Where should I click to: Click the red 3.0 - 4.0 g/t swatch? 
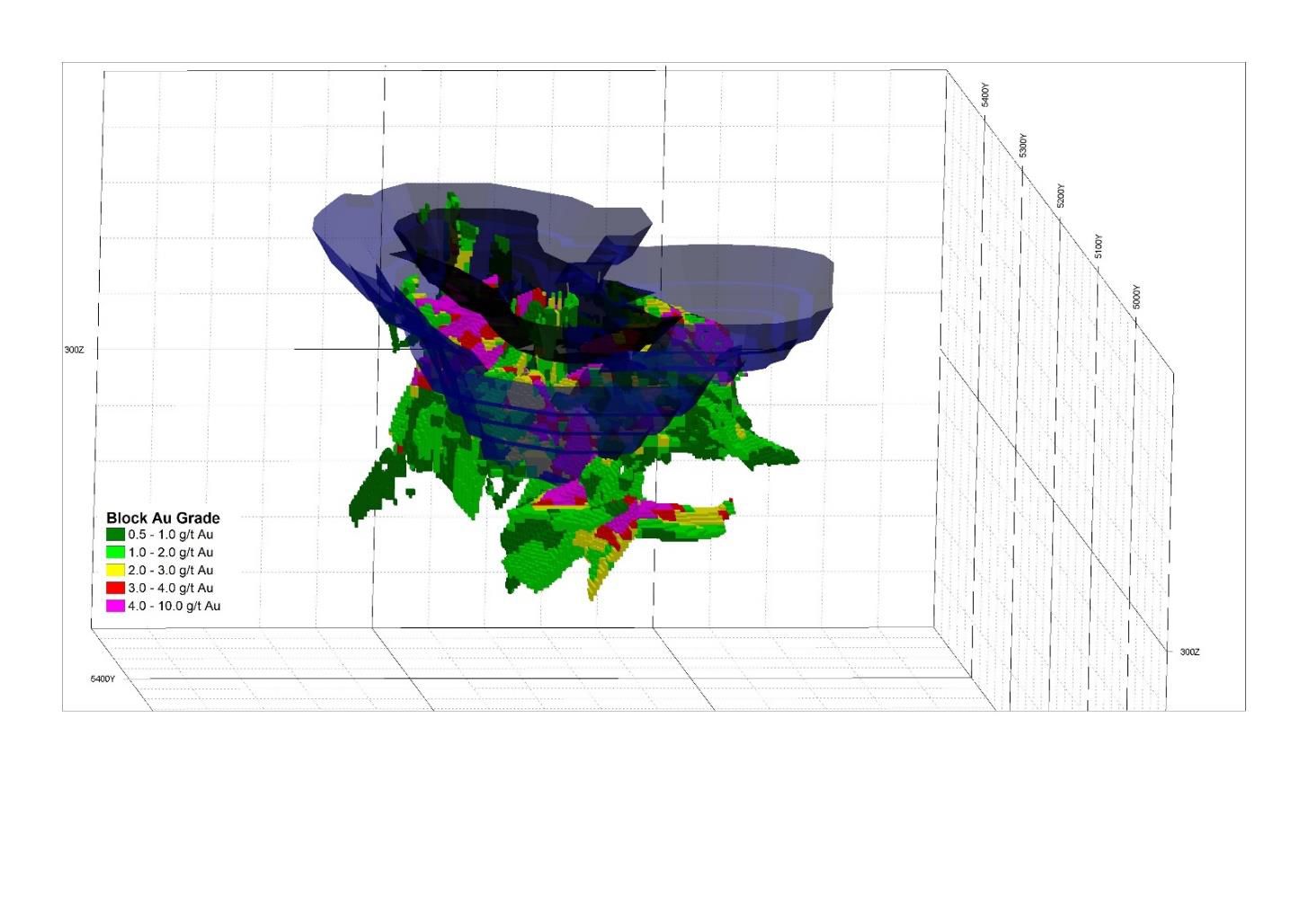(x=115, y=588)
